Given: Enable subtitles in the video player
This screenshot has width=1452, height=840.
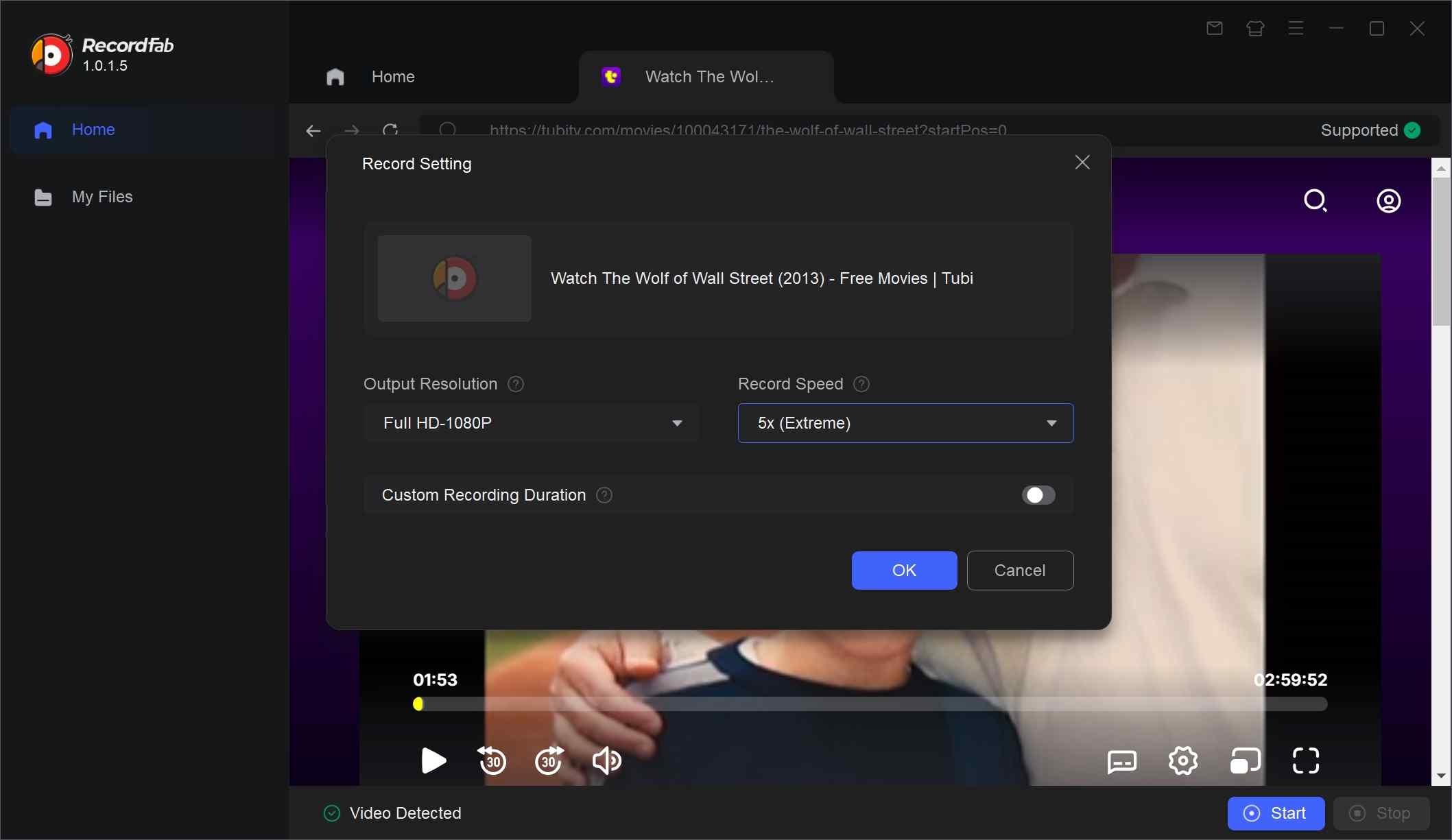Looking at the screenshot, I should click(1121, 761).
